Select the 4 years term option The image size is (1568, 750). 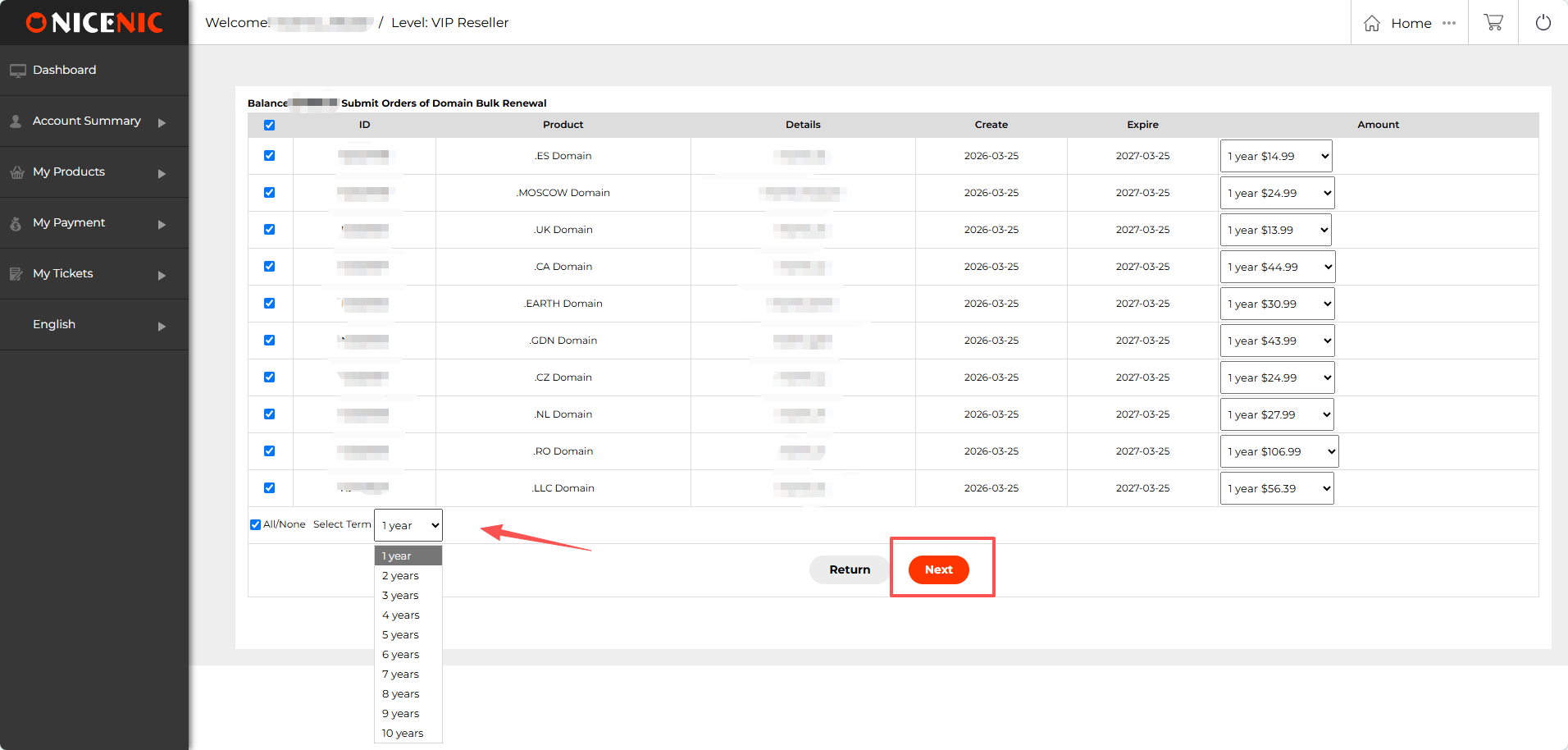408,615
